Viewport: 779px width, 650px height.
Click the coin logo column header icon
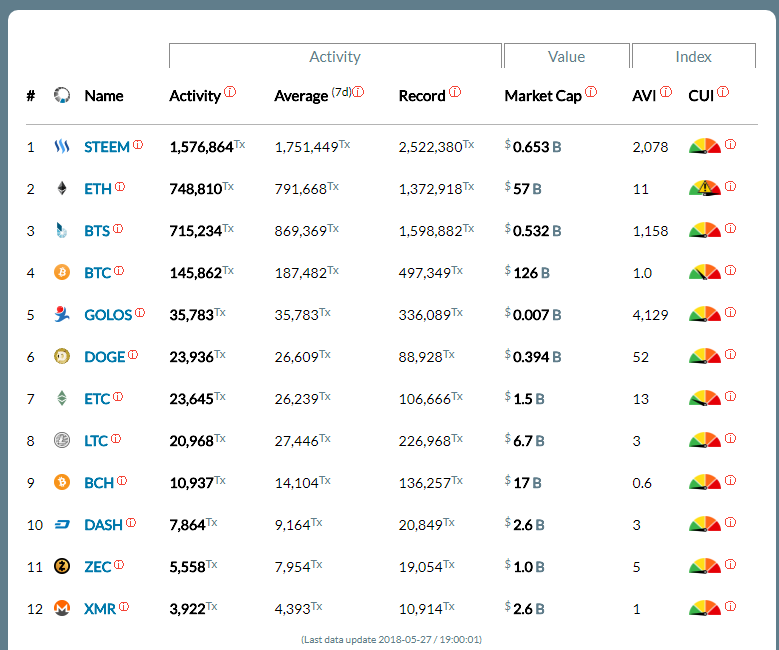click(62, 95)
